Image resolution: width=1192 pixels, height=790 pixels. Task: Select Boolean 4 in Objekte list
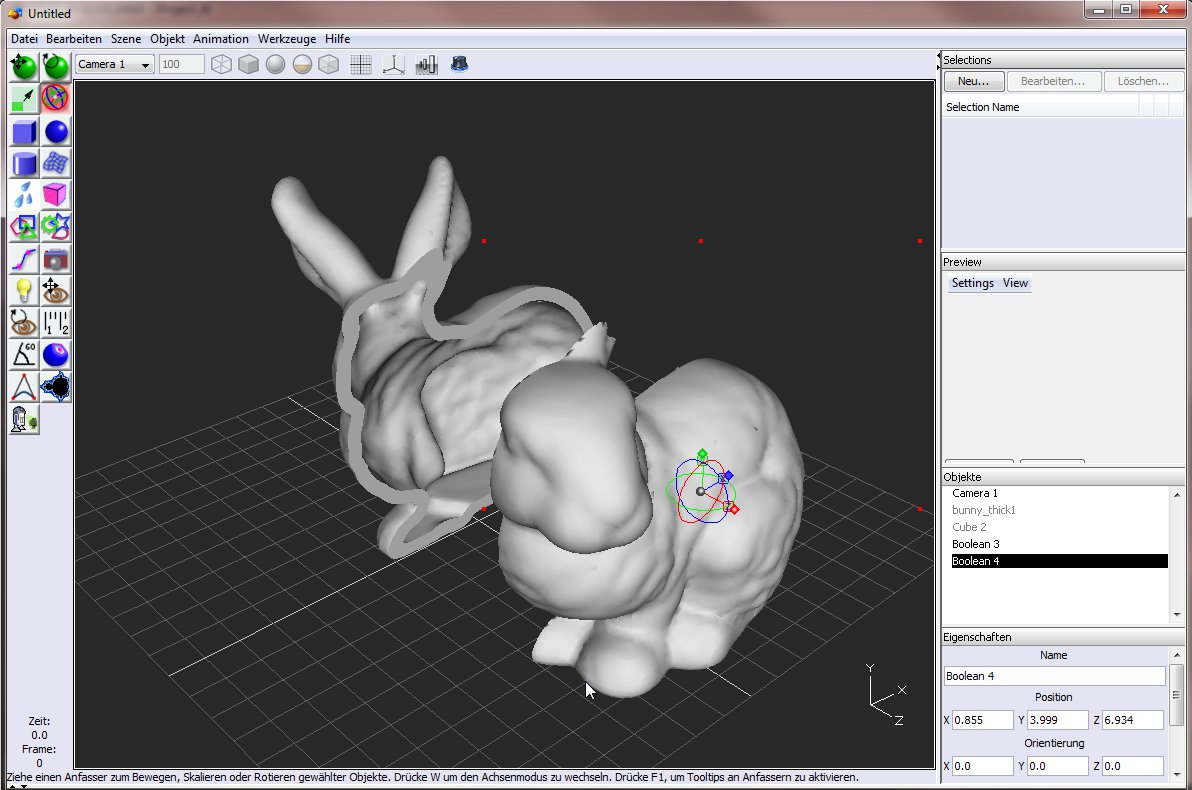click(x=1059, y=561)
